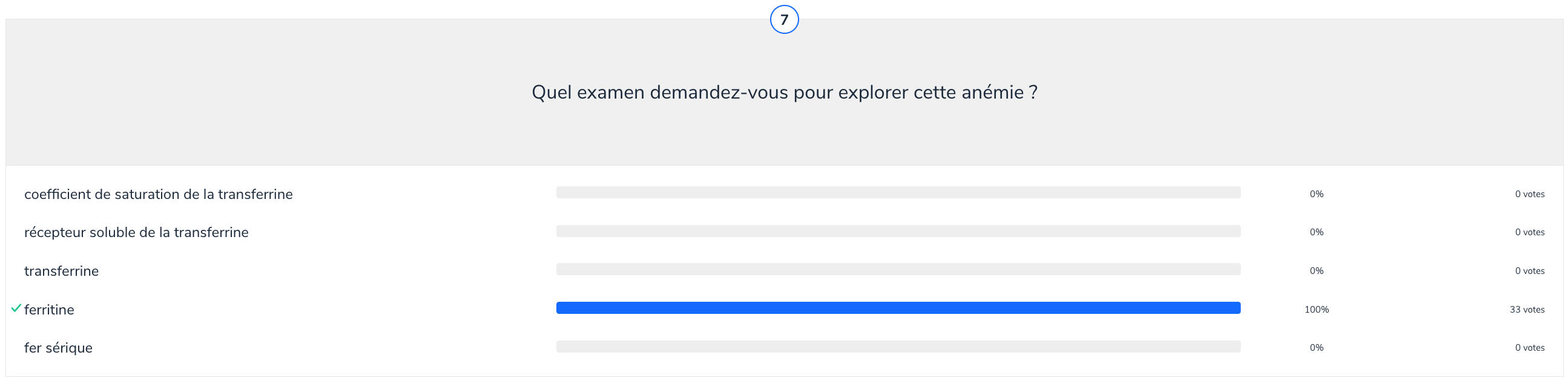Click the 33 votes count

1527,310
